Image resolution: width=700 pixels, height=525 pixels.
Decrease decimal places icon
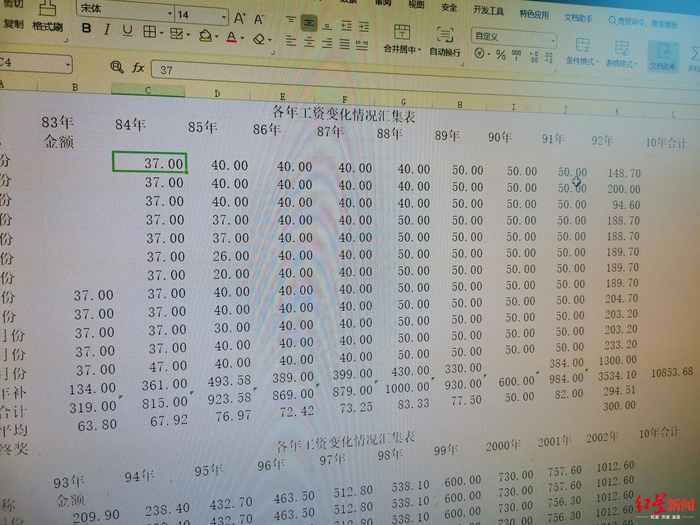(x=549, y=58)
